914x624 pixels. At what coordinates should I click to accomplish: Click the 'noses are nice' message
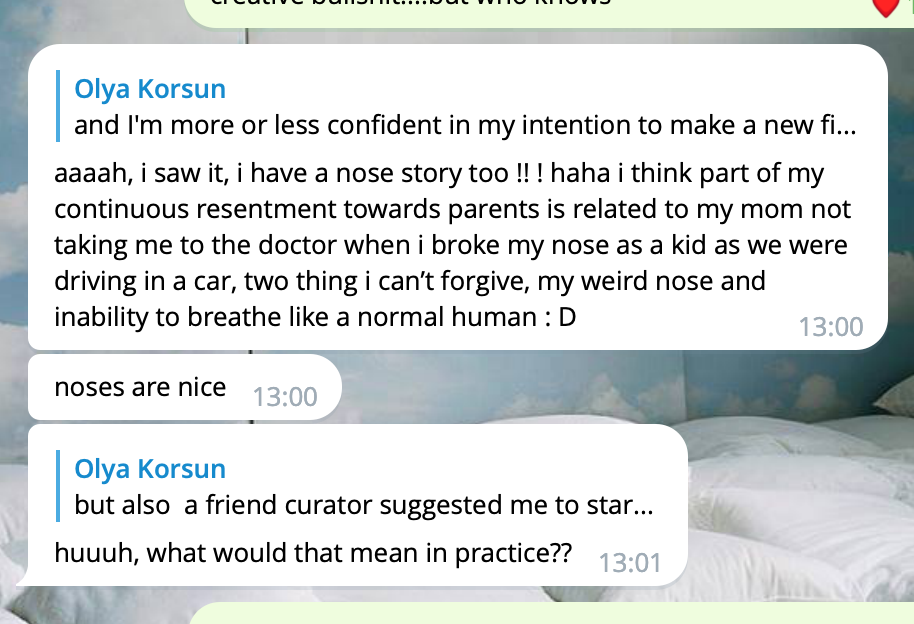(140, 387)
